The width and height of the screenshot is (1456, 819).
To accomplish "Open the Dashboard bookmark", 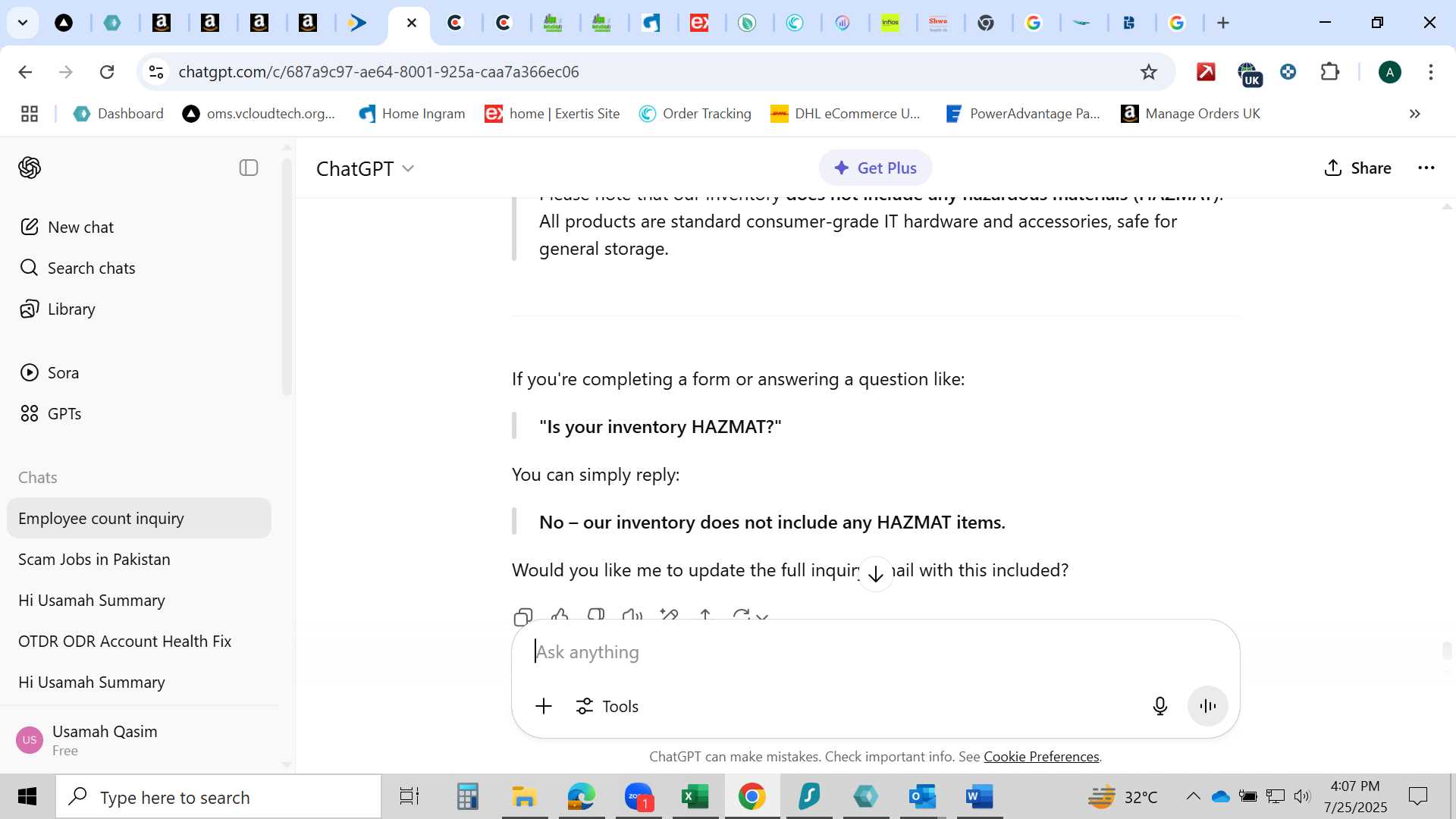I will 118,114.
